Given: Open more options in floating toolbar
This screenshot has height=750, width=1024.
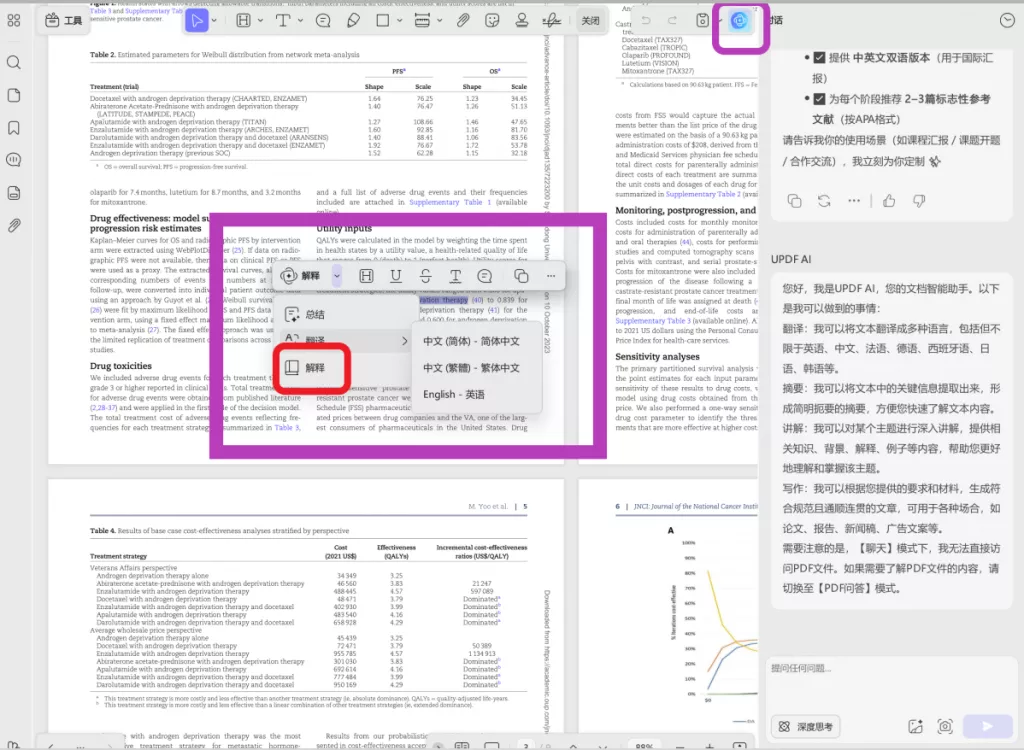Looking at the screenshot, I should click(x=550, y=276).
